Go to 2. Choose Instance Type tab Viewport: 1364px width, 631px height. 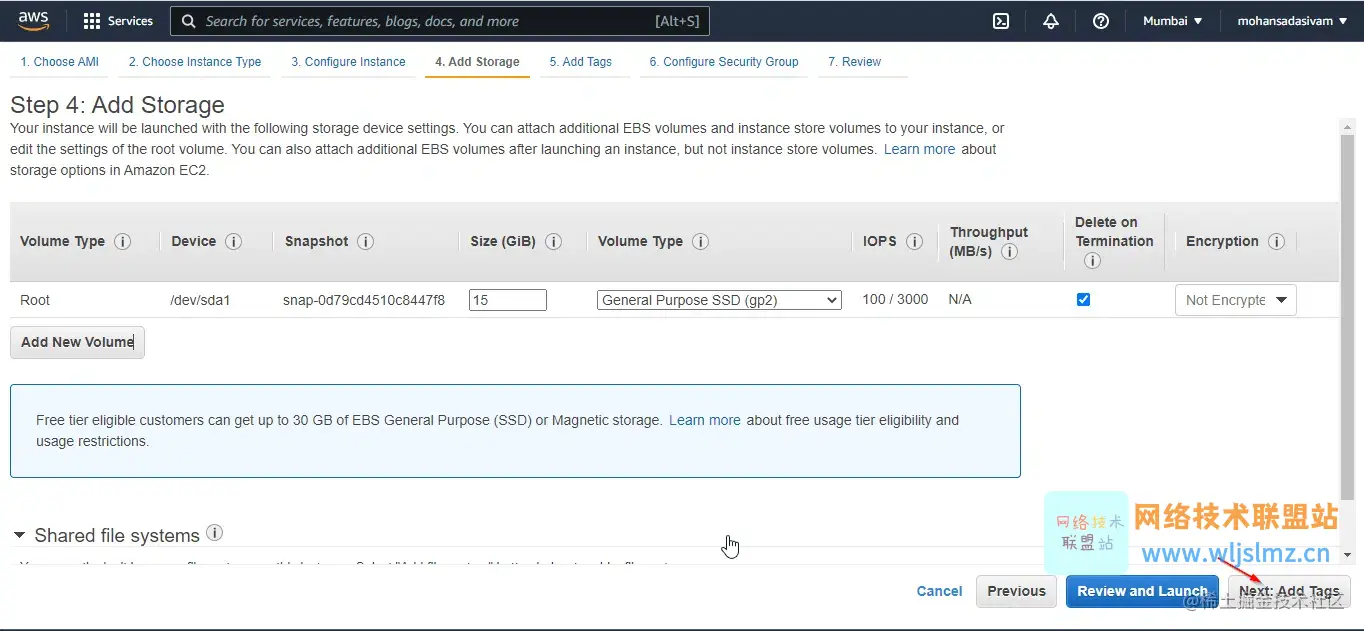click(x=195, y=62)
